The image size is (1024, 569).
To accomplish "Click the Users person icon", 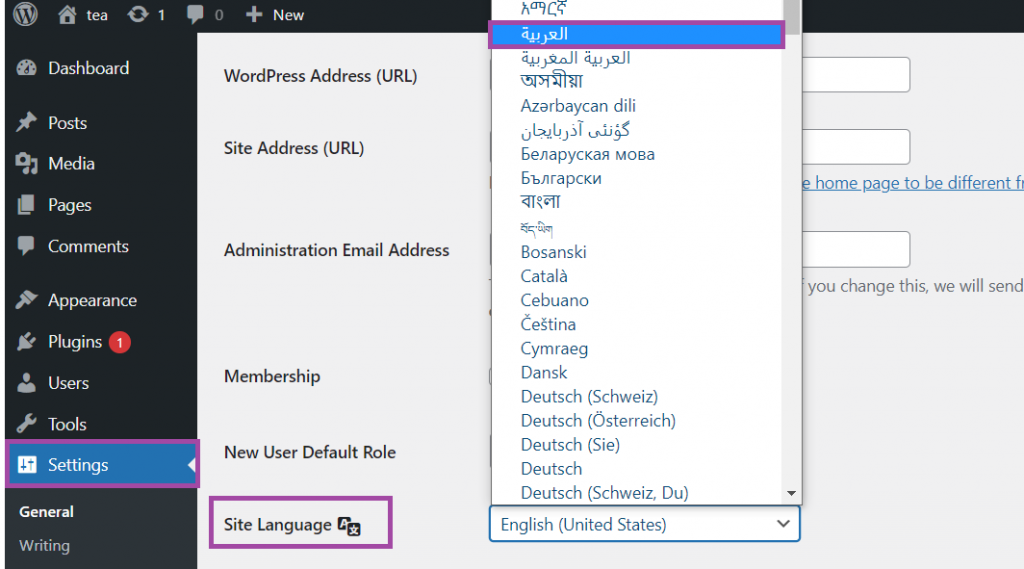I will (27, 383).
